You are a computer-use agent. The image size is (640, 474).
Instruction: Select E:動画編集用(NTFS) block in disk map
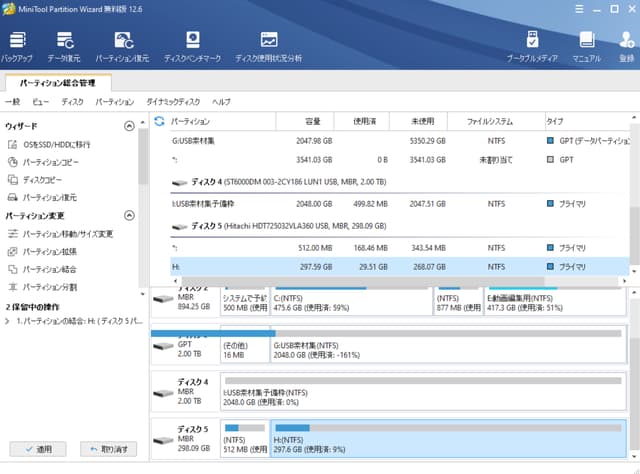point(555,301)
